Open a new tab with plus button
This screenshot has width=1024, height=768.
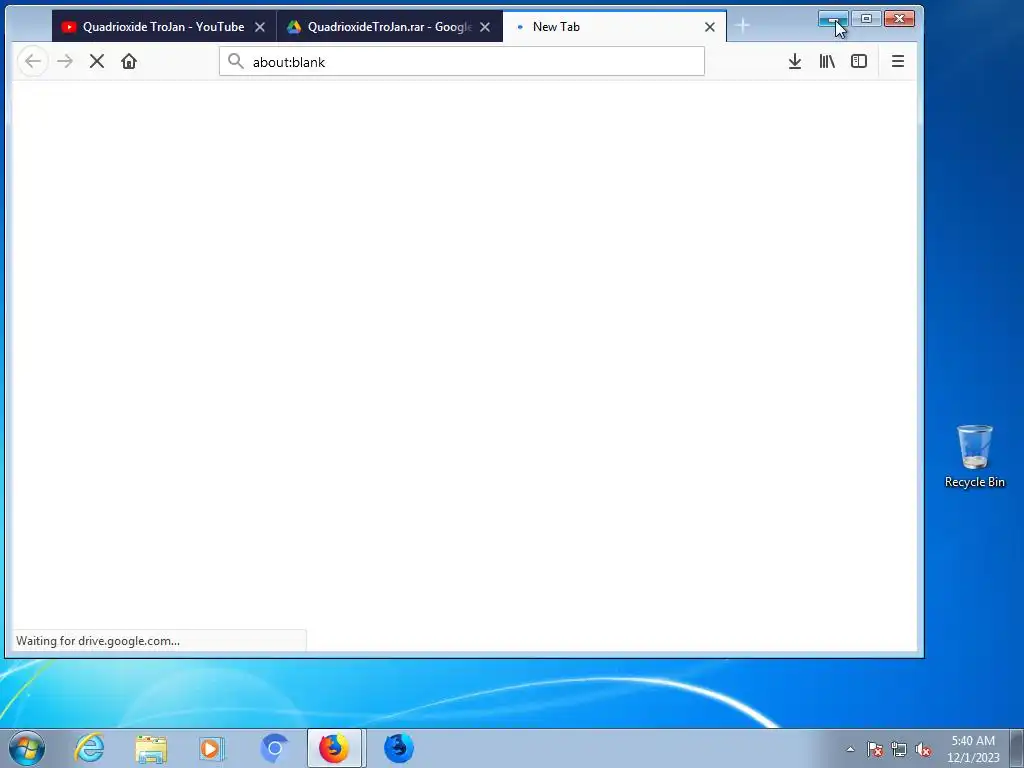click(x=743, y=26)
